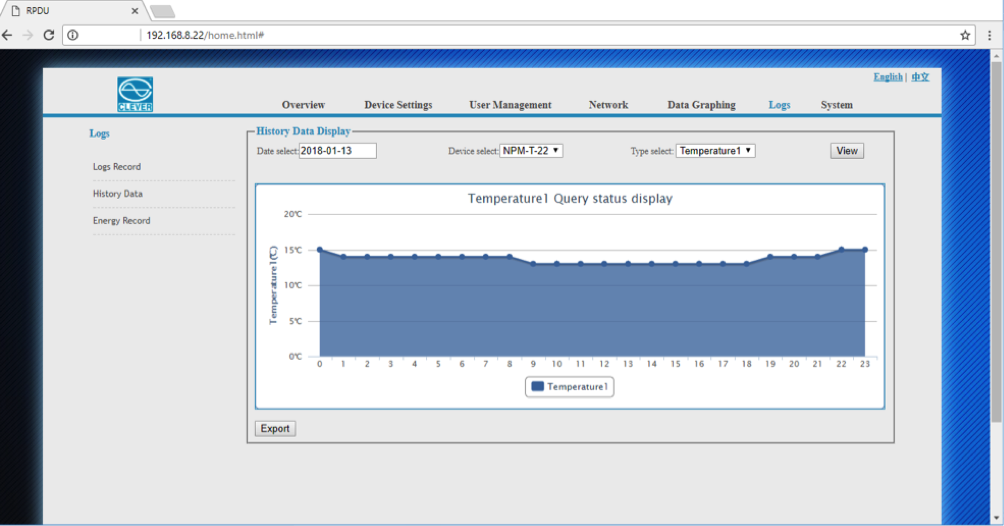Open Chrome three-dot menu
1004x526 pixels.
(x=988, y=35)
